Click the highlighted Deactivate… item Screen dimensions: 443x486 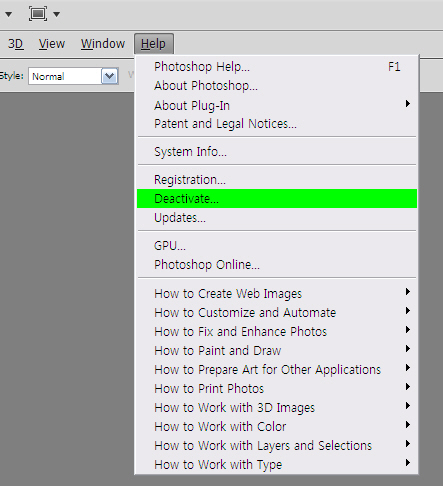click(277, 199)
